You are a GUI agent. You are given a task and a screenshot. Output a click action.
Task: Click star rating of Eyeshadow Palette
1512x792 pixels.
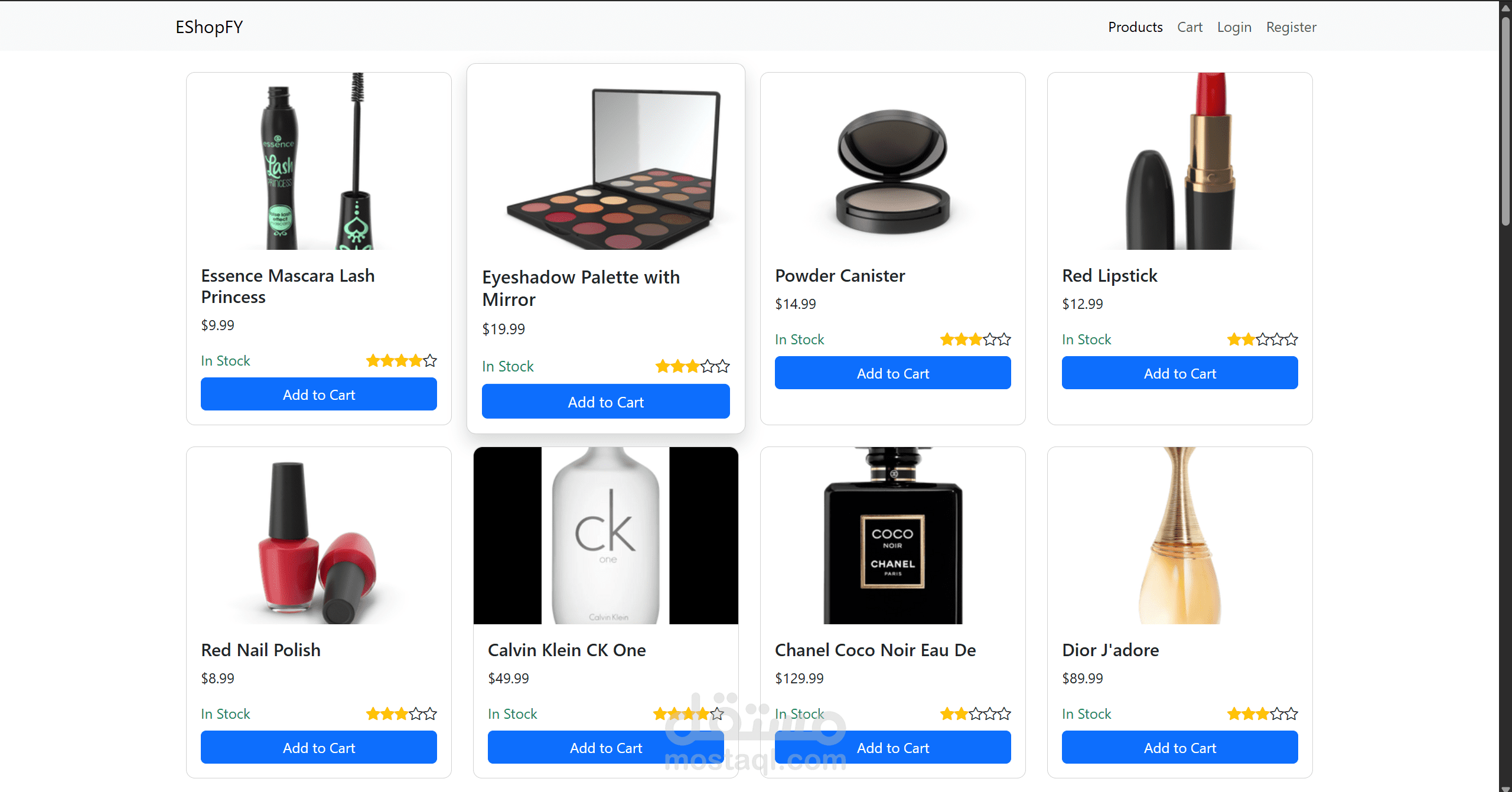(692, 366)
